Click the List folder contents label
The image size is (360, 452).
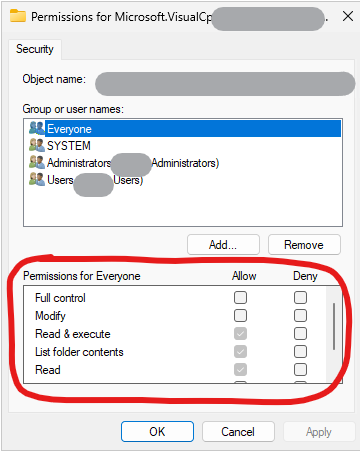pyautogui.click(x=79, y=352)
